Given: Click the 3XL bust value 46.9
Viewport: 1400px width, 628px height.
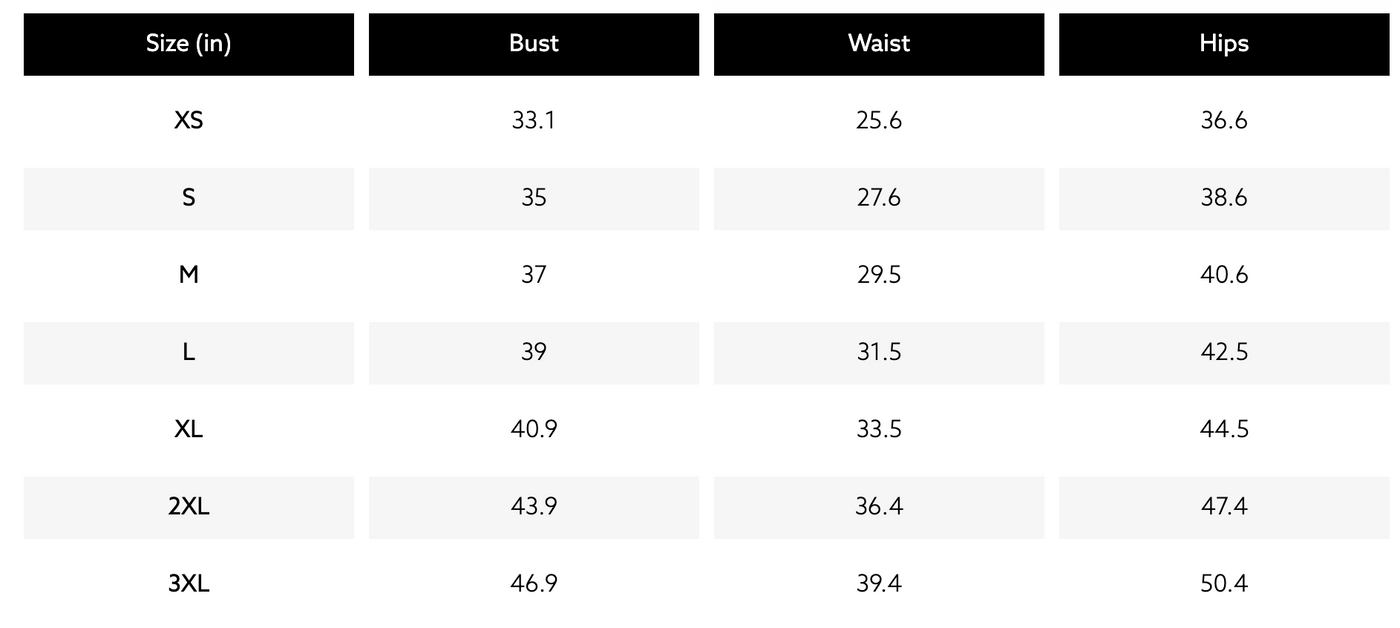Looking at the screenshot, I should click(x=533, y=583).
